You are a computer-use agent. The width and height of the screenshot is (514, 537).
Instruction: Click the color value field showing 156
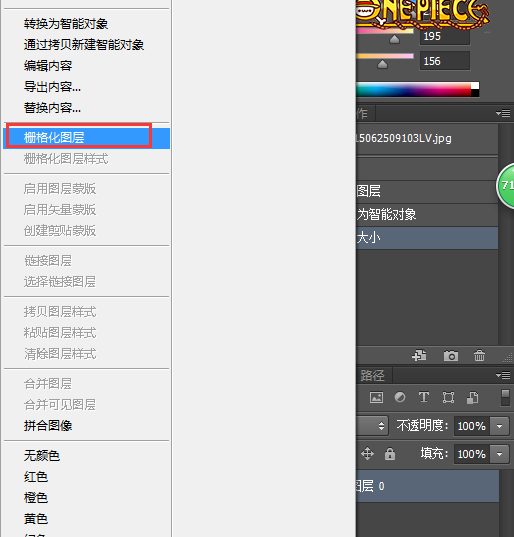pyautogui.click(x=445, y=61)
